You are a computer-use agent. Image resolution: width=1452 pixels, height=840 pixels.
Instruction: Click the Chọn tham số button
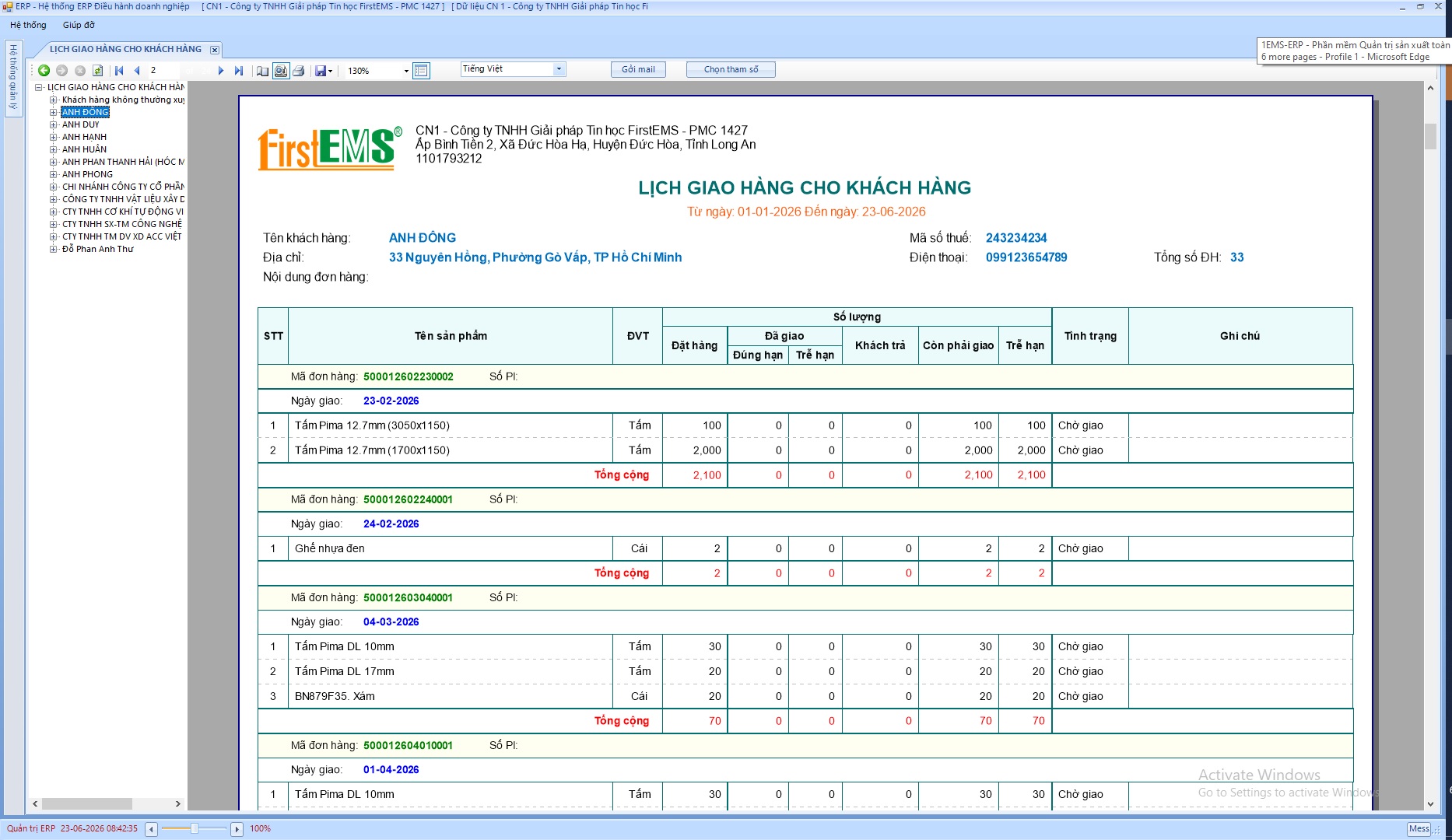tap(731, 69)
